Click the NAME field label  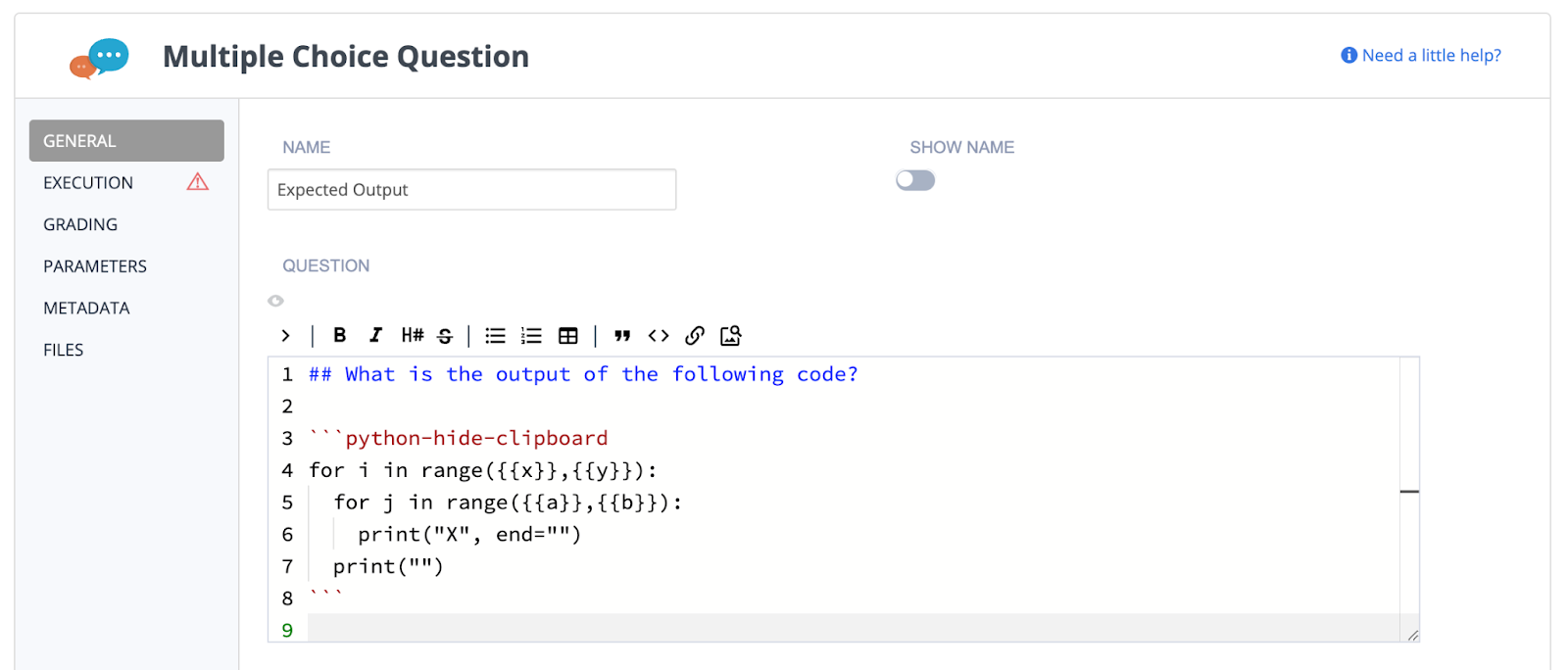(x=307, y=147)
